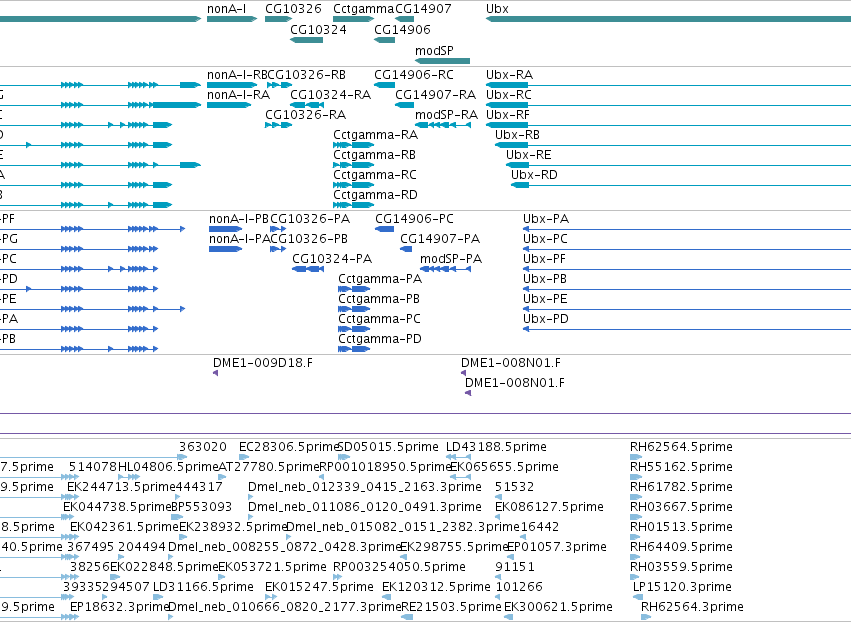Click transcript Cctgamma-RD
Viewport: 851px width, 622px height.
click(x=376, y=195)
